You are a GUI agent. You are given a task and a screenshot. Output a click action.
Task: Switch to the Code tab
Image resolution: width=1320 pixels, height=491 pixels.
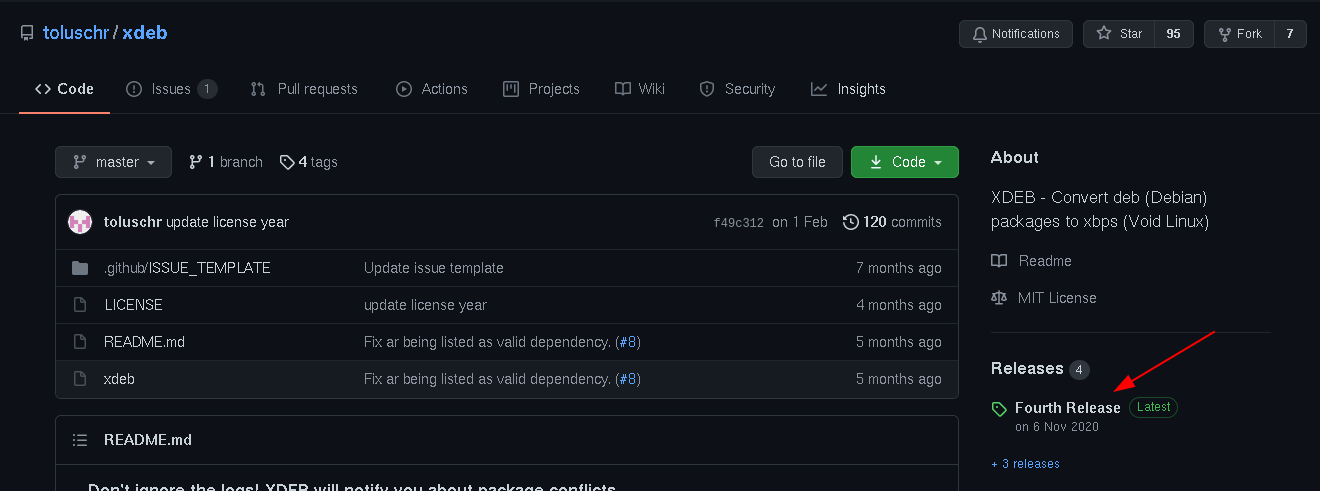click(64, 89)
